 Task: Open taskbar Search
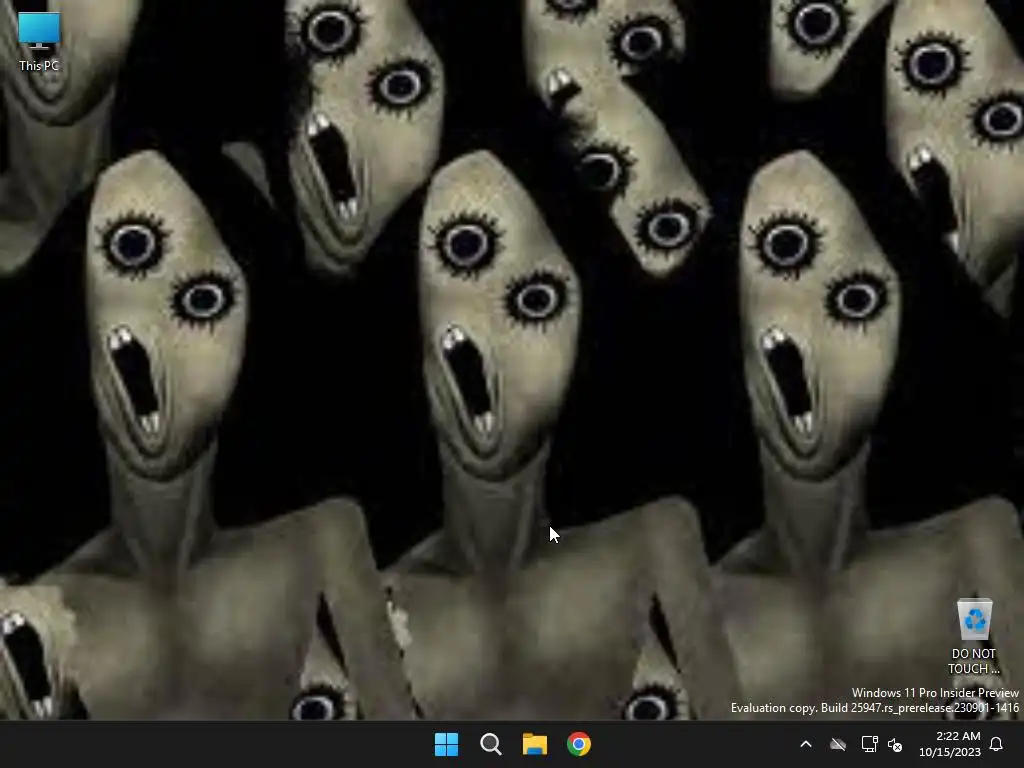tap(490, 744)
